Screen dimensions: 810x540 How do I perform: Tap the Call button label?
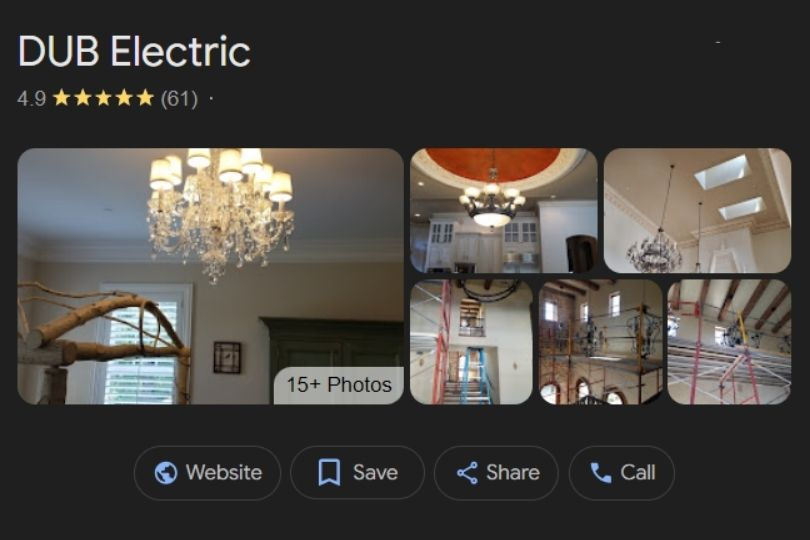pyautogui.click(x=638, y=472)
